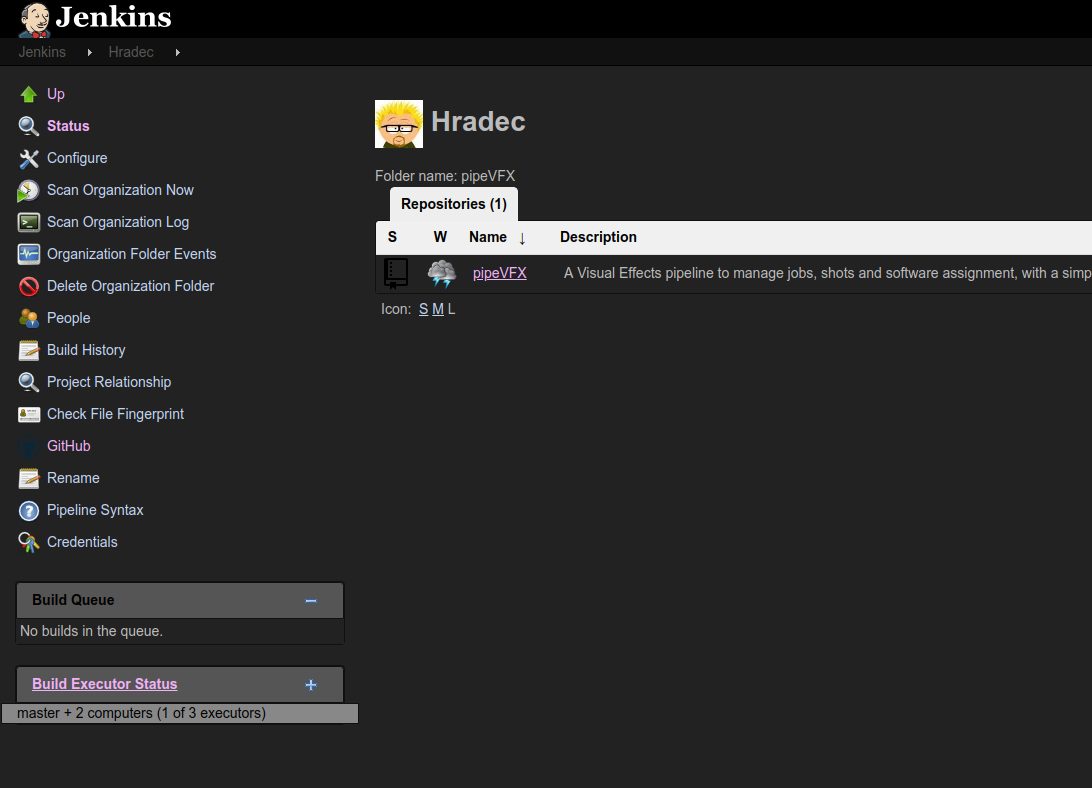View the Scan Organization Log

(118, 222)
